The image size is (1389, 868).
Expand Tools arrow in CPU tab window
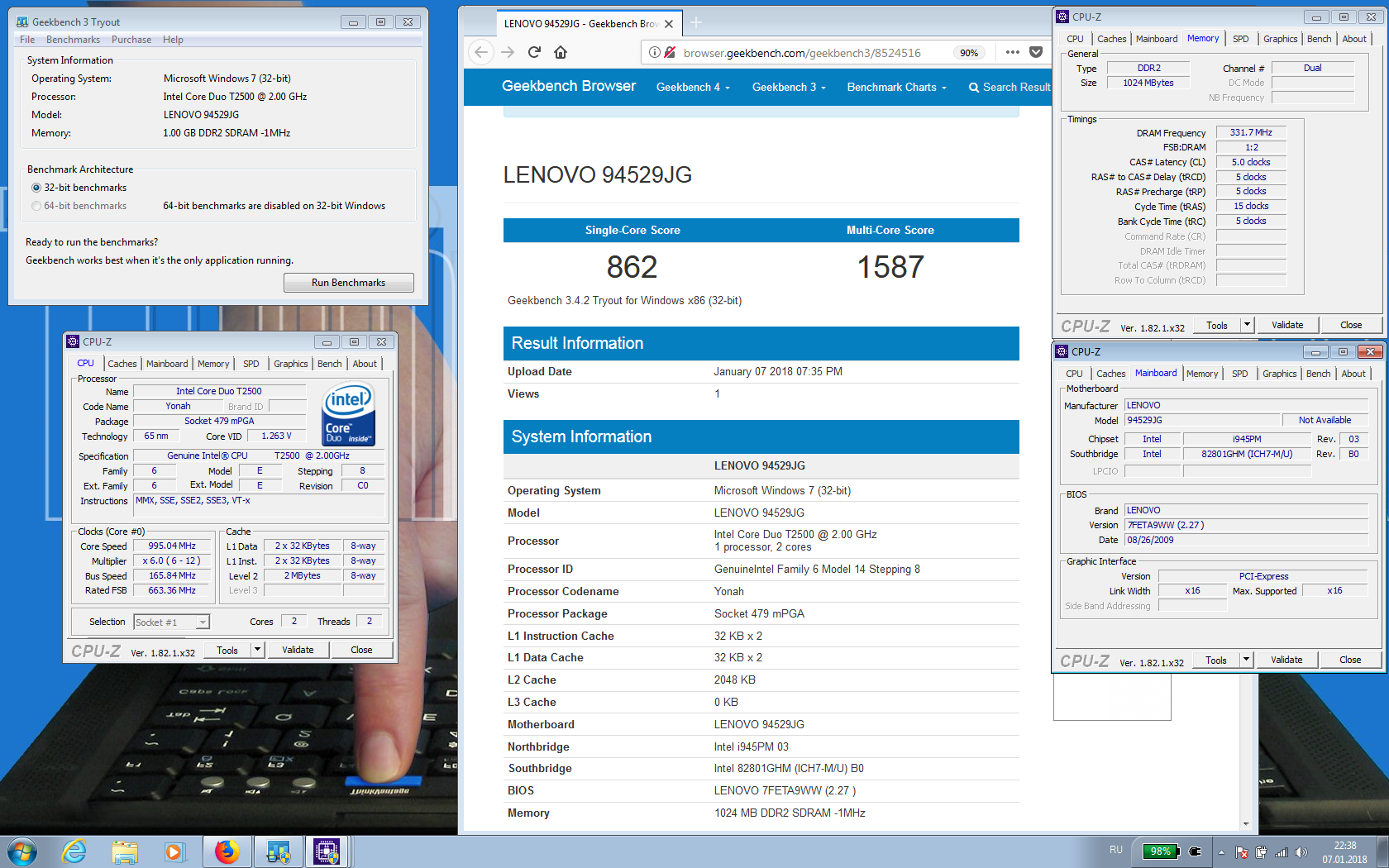[257, 650]
